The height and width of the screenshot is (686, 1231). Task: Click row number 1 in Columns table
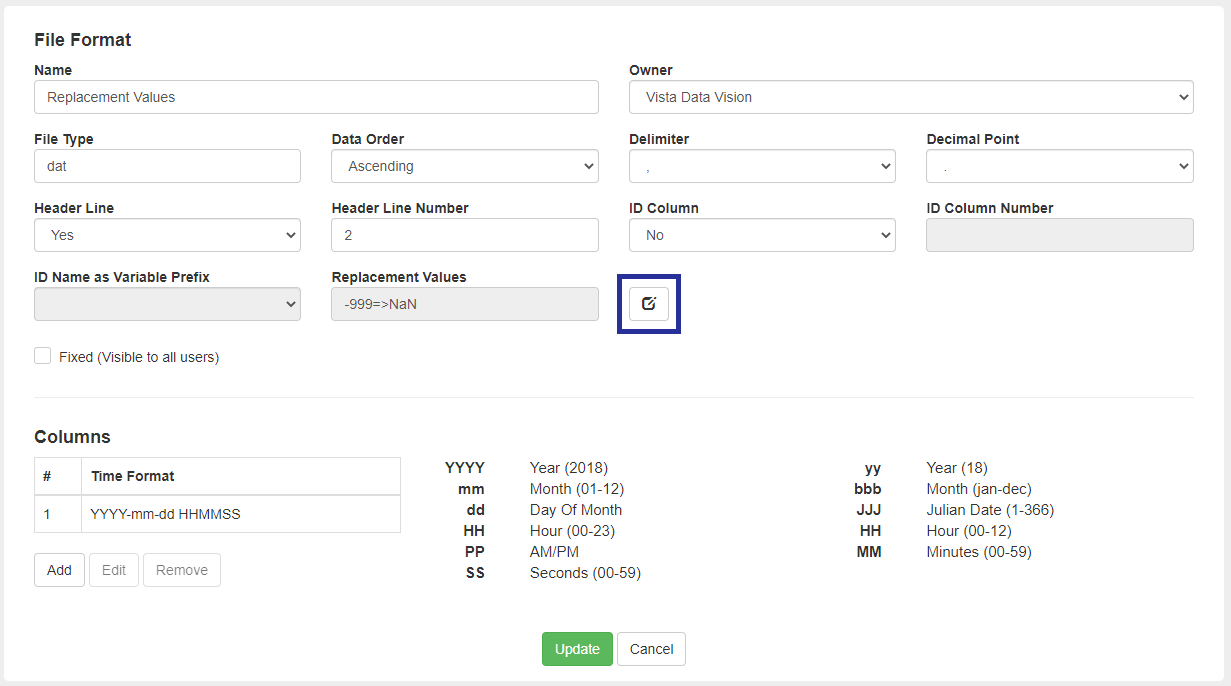tap(58, 514)
